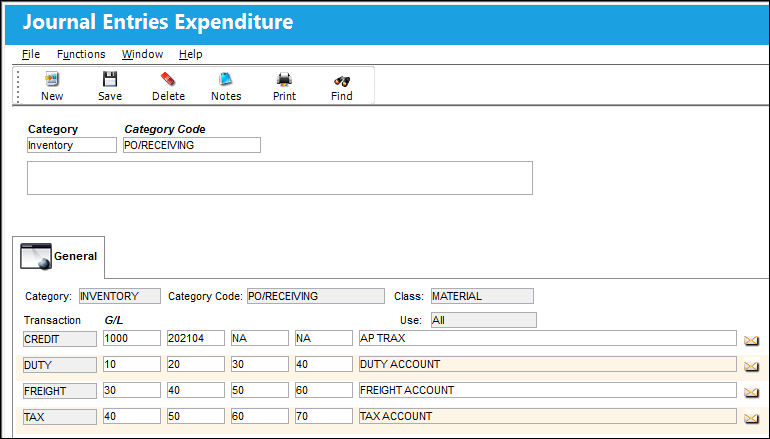Click G/L field 30 in DUTY row
The image size is (770, 439).
260,364
